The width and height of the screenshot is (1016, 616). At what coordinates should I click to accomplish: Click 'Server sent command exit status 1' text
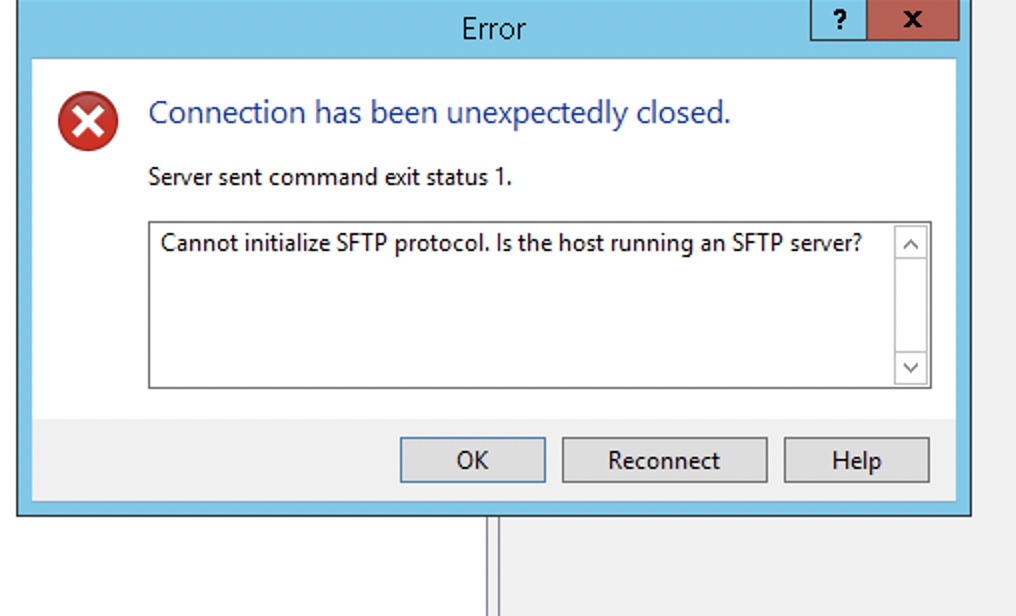pos(330,178)
